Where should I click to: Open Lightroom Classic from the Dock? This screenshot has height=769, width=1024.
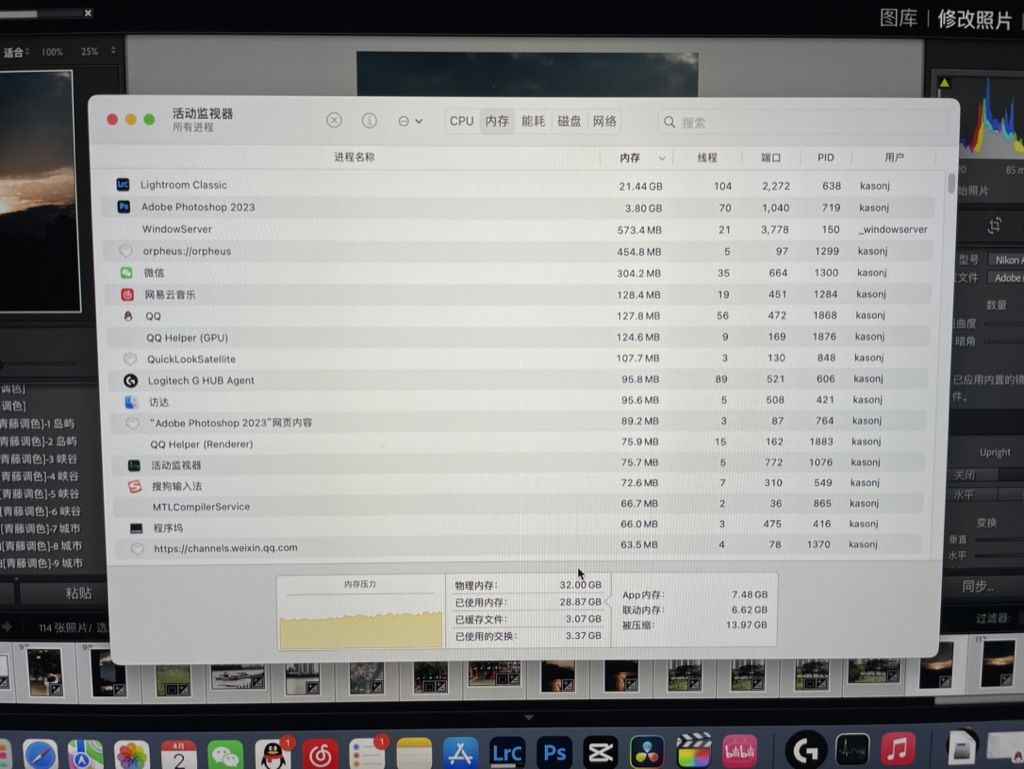[508, 751]
